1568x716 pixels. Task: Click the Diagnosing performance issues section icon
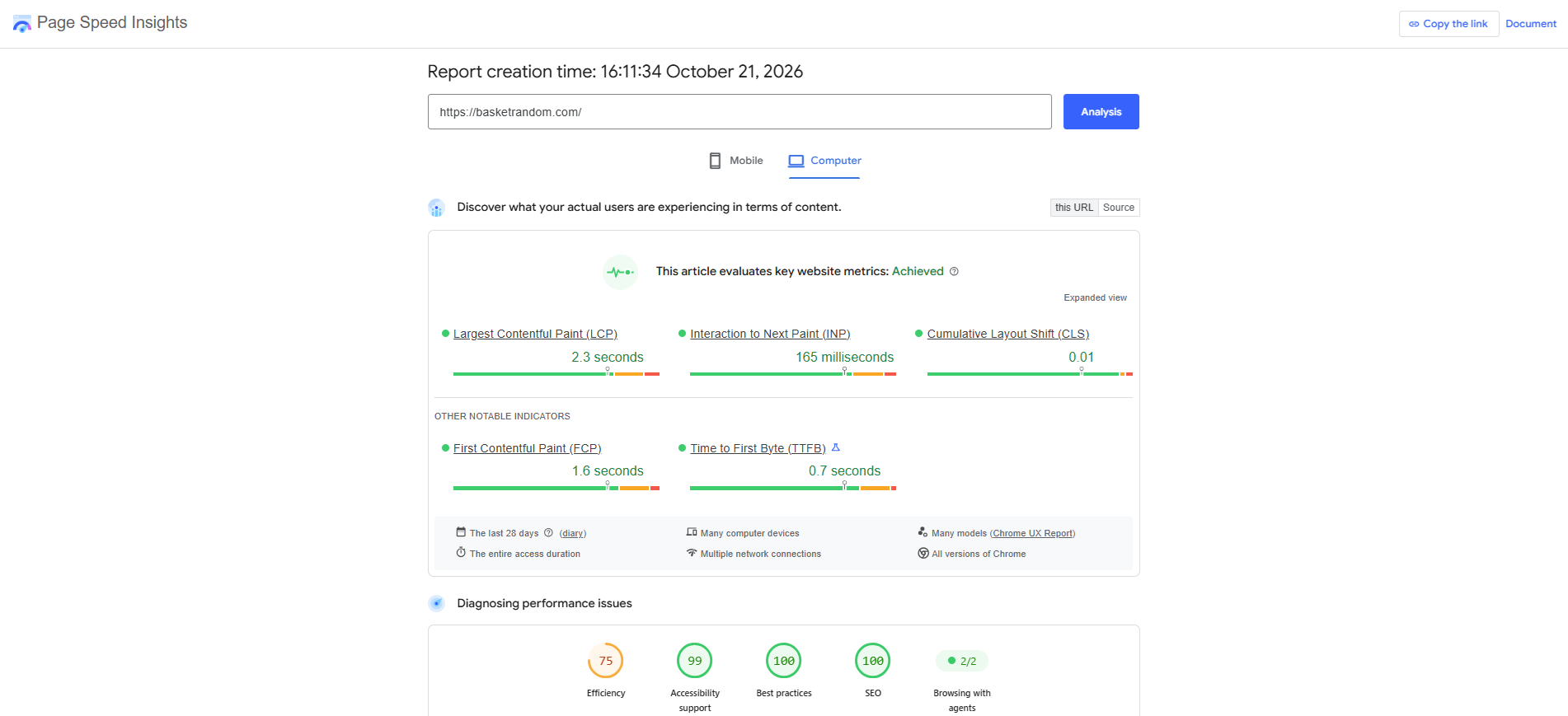click(x=436, y=603)
